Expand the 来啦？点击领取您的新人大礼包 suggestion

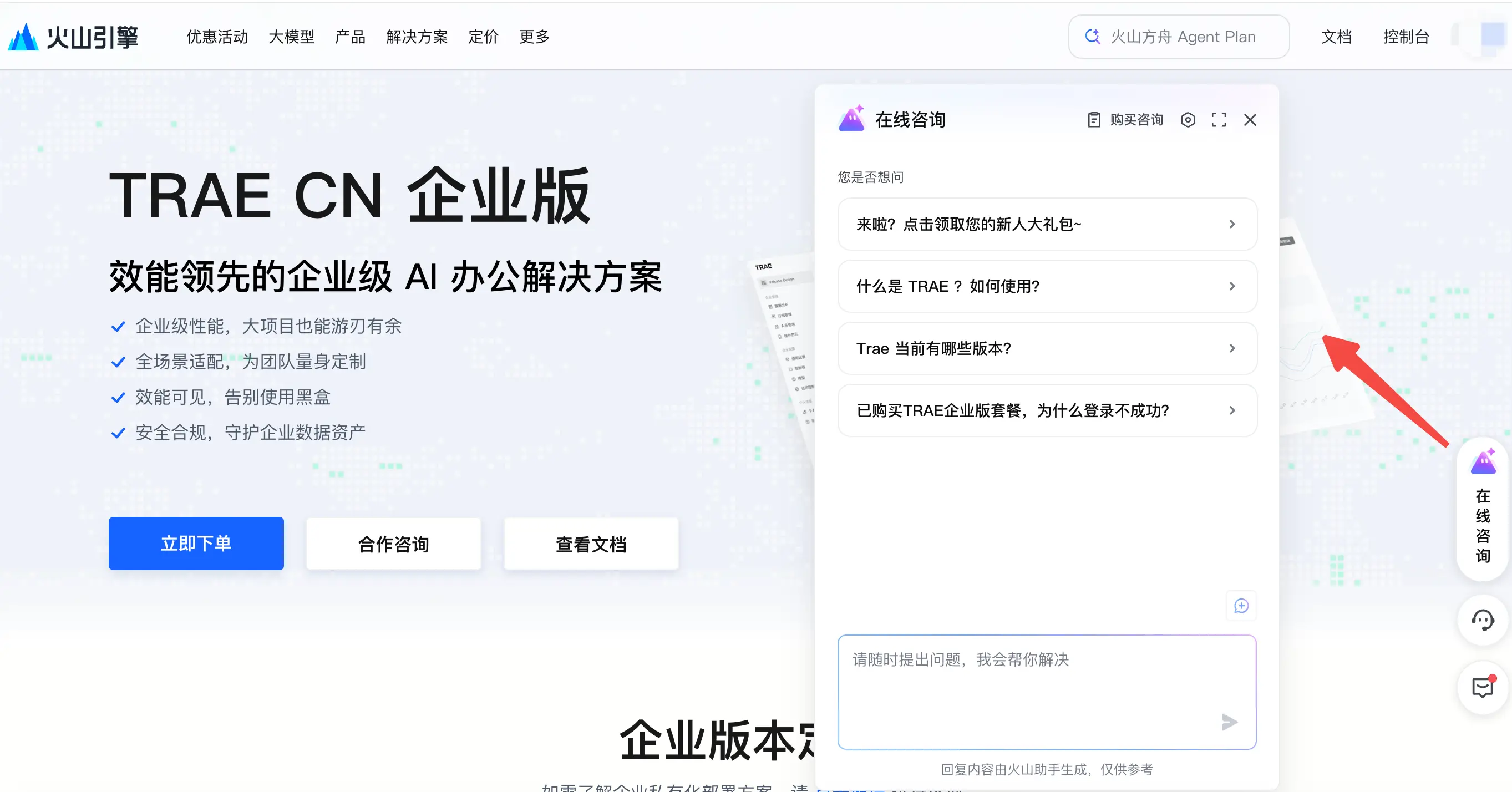click(x=1047, y=224)
